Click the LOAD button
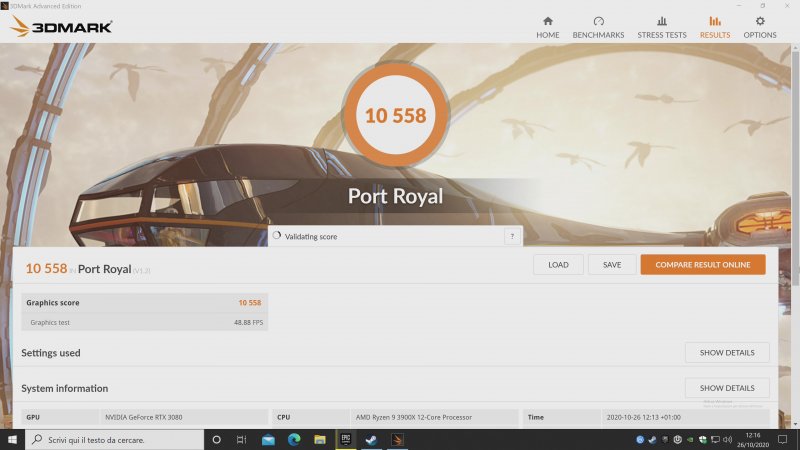Screen dimensions: 800x450 point(558,265)
